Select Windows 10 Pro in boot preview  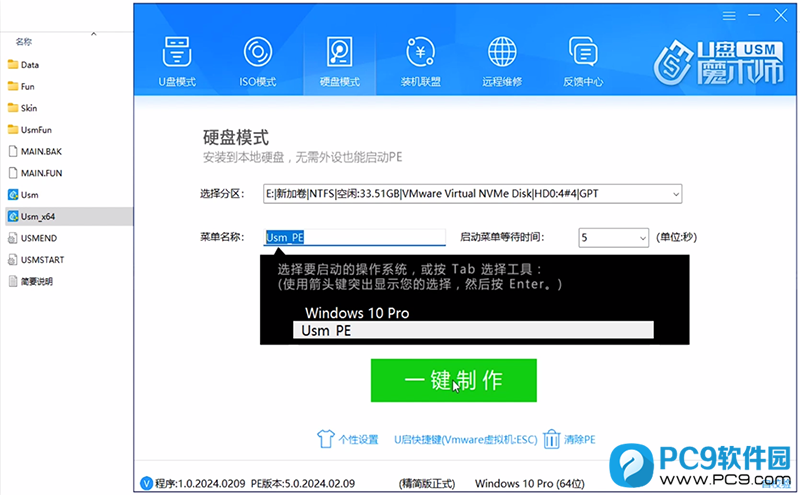tap(357, 313)
